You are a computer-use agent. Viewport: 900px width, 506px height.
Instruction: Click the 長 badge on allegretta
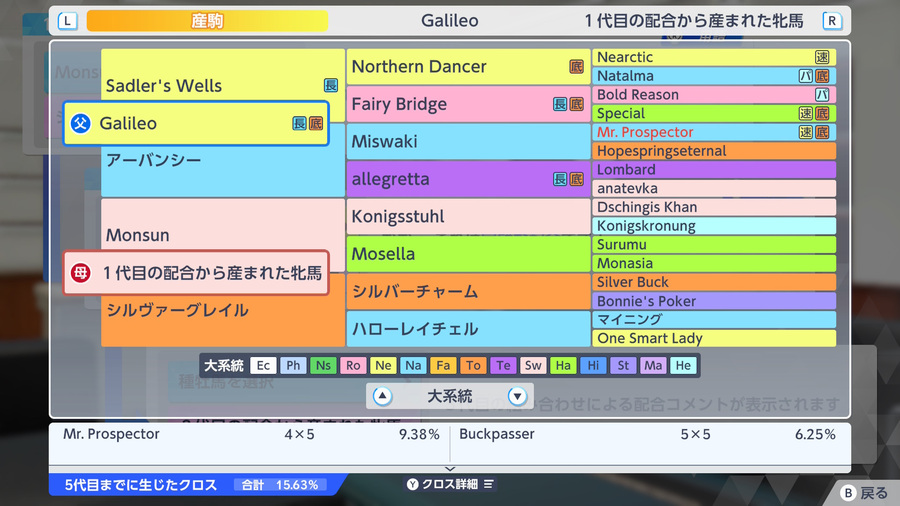(x=560, y=179)
